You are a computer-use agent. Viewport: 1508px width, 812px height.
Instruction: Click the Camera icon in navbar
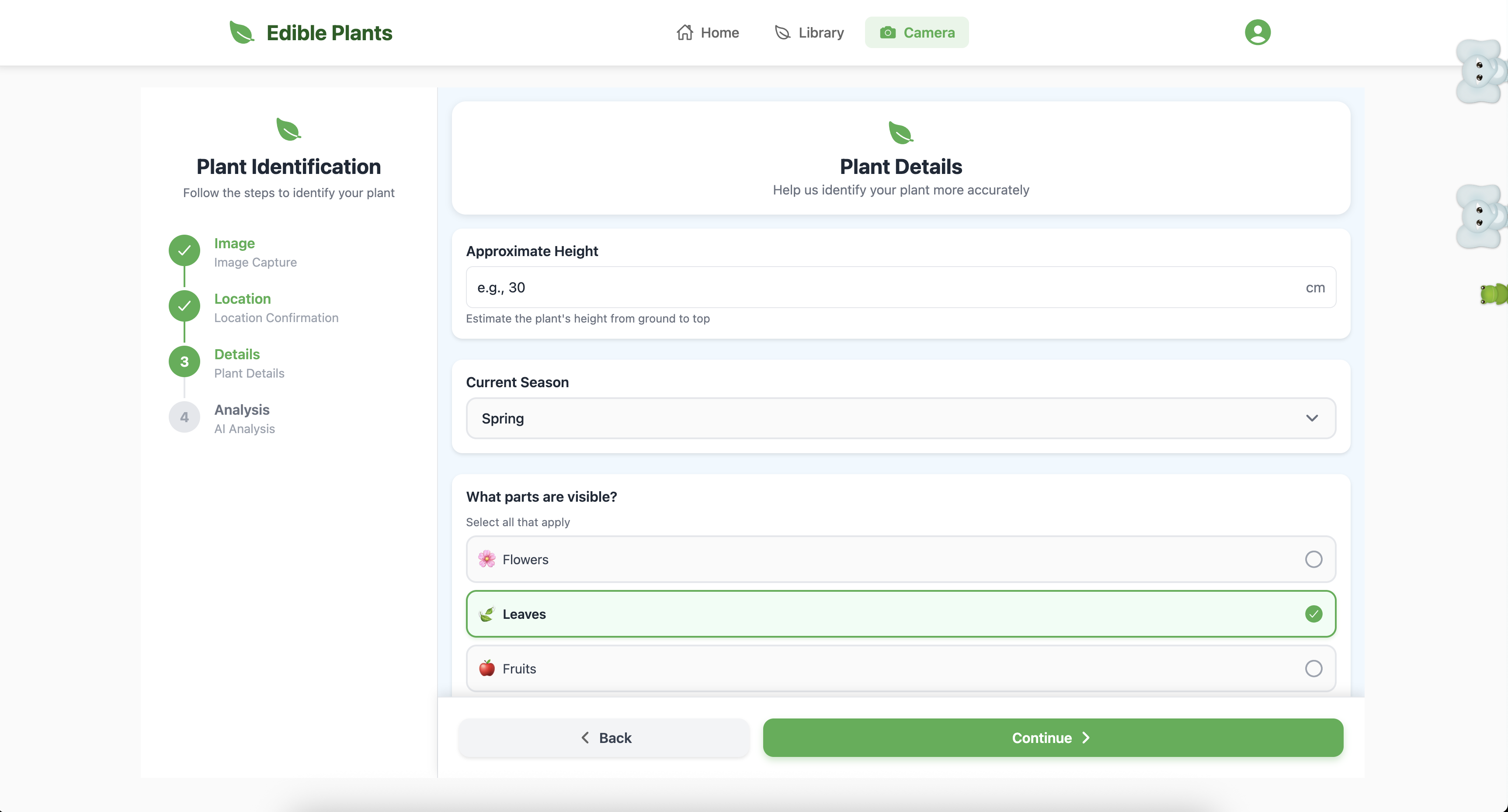[887, 33]
